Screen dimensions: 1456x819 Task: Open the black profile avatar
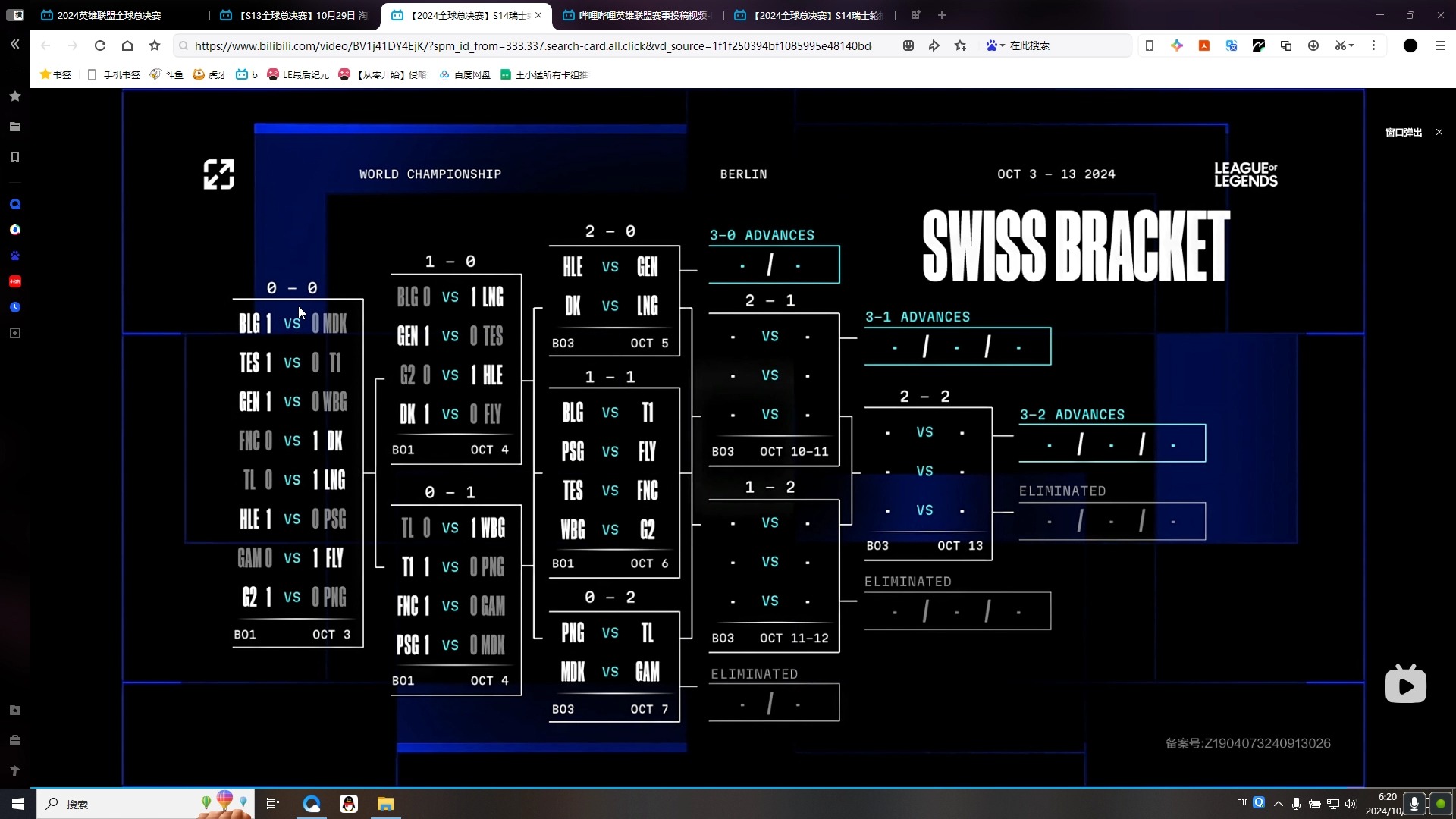[1410, 45]
